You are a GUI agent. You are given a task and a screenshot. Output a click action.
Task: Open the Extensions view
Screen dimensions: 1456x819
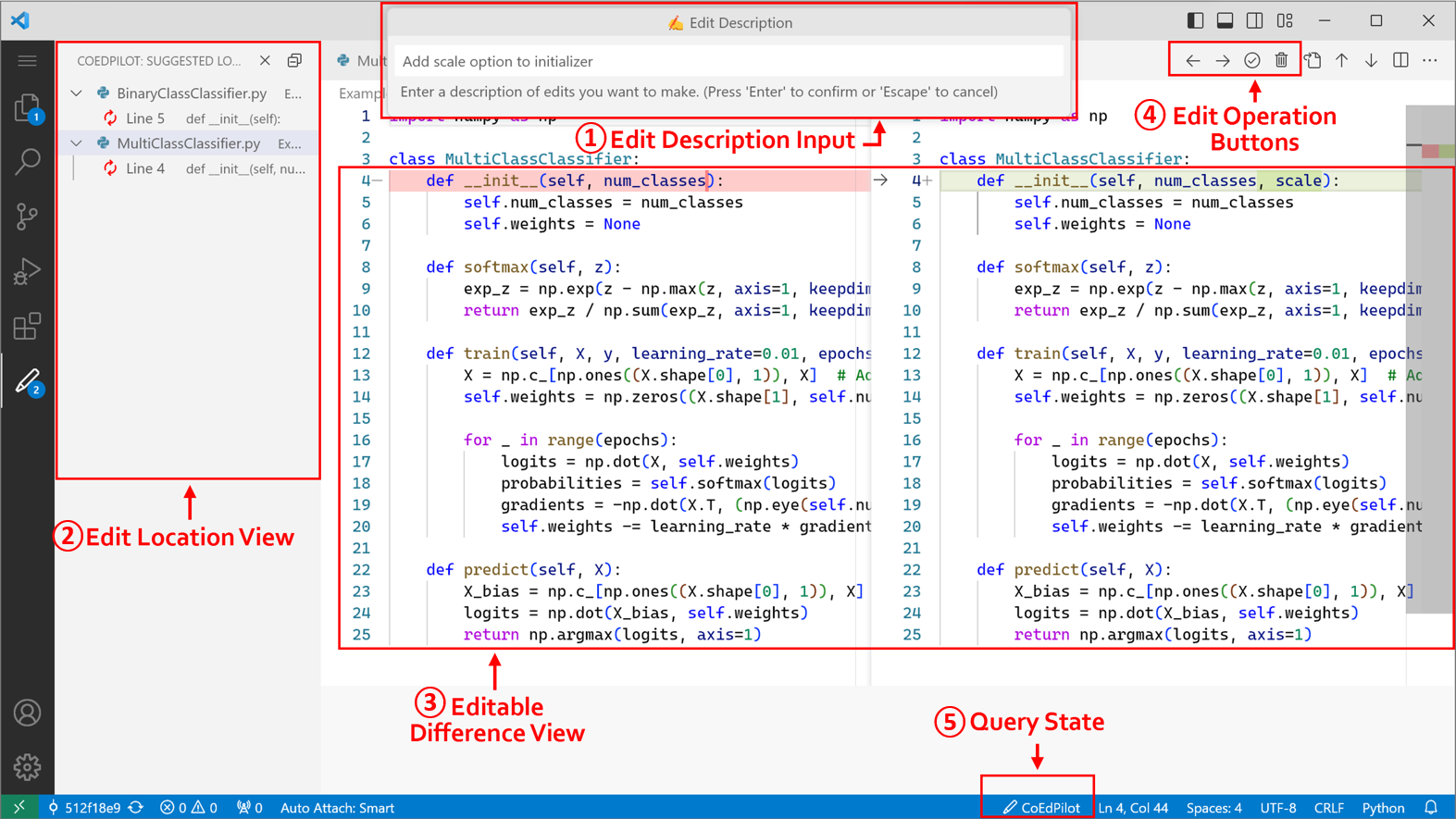coord(28,326)
